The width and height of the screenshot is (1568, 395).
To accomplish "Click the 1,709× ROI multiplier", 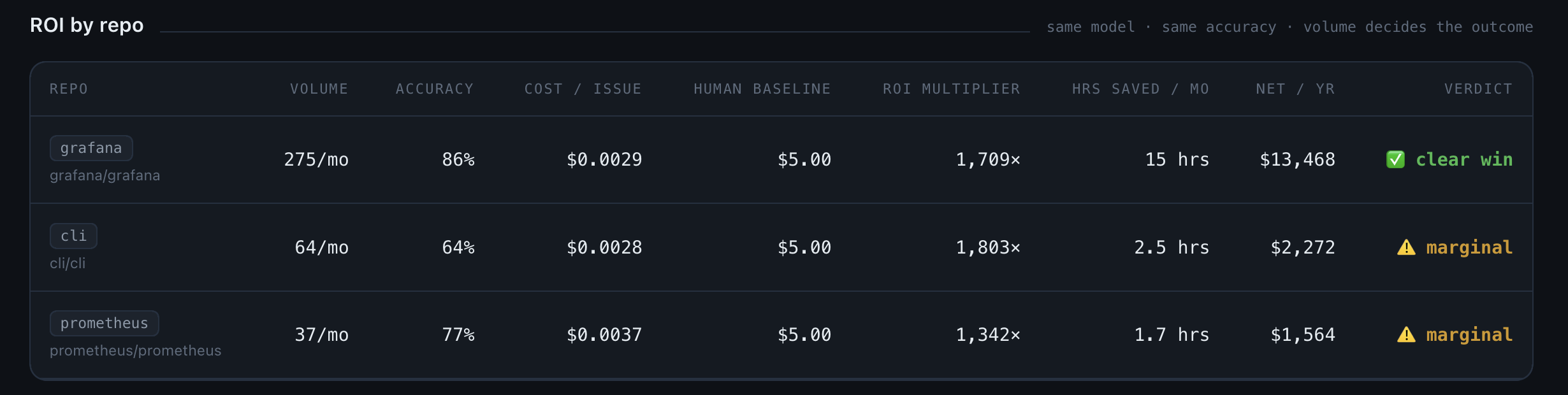I will tap(988, 159).
